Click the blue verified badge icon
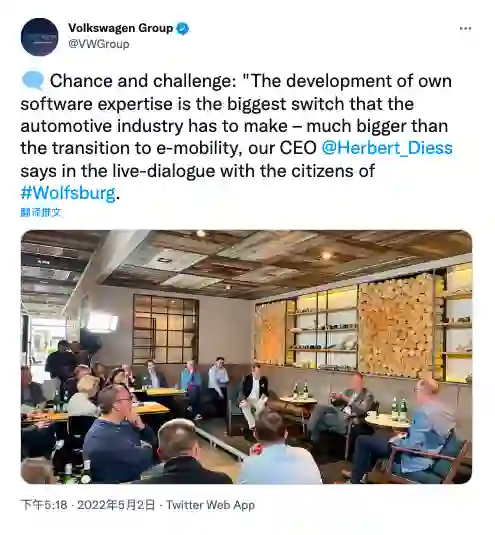This screenshot has width=495, height=535. pyautogui.click(x=183, y=28)
